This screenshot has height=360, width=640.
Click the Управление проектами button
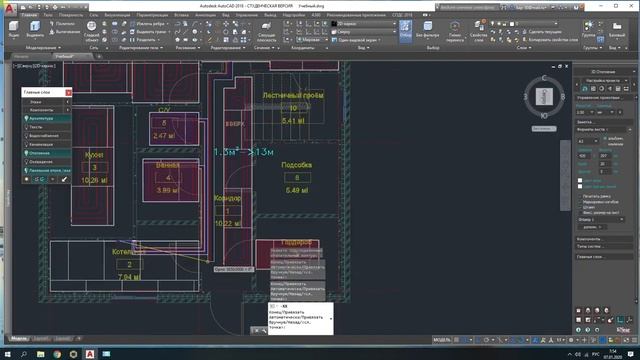605,98
